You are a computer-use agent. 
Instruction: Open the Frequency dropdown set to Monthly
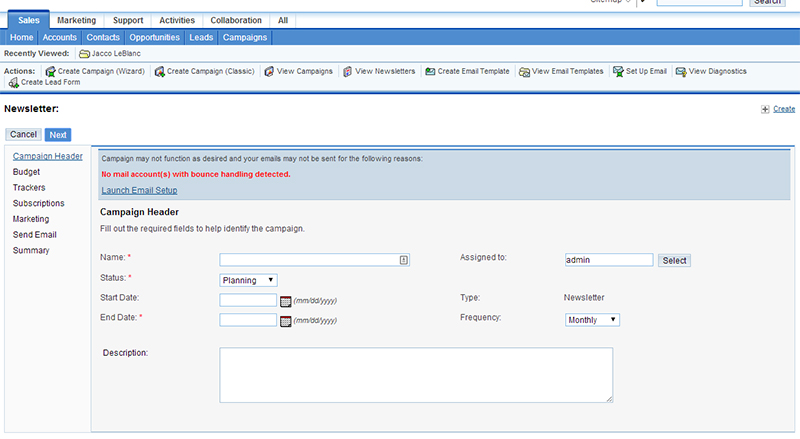(x=592, y=320)
